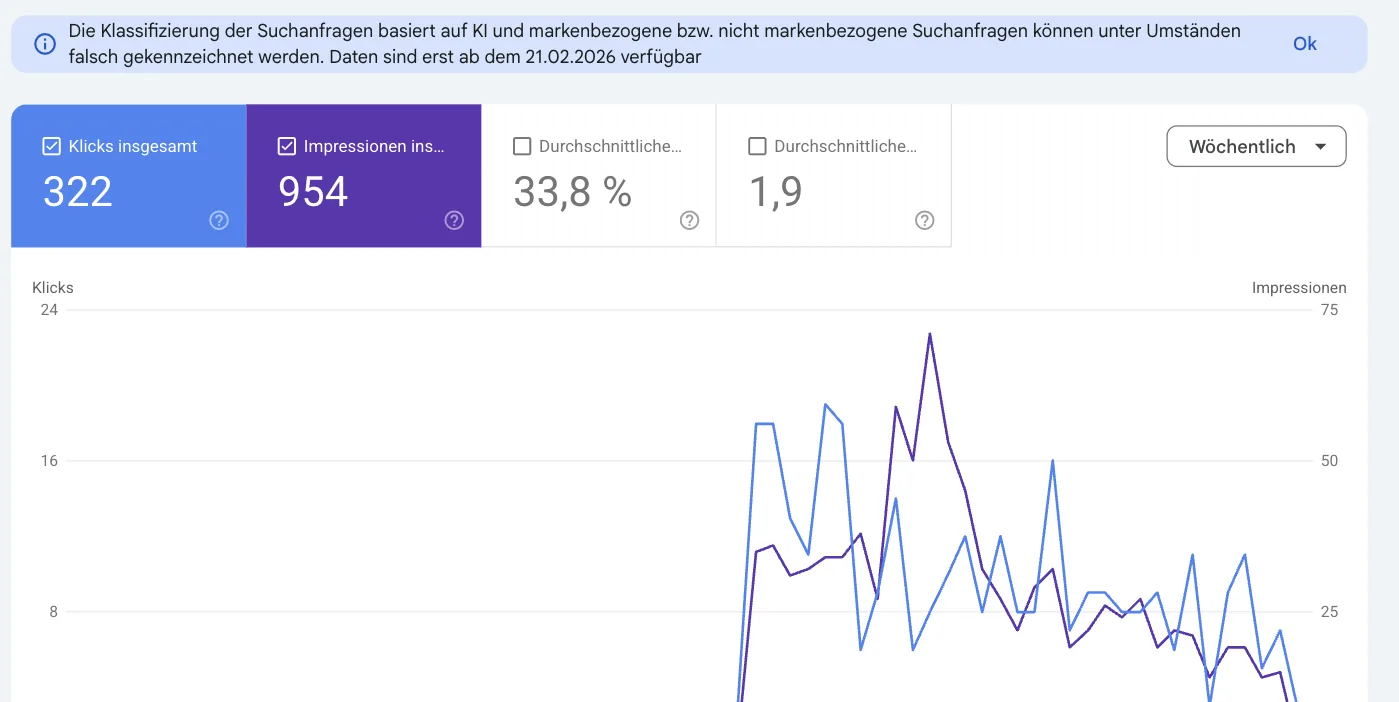Click the 322 clicks total value
The image size is (1399, 702).
78,191
